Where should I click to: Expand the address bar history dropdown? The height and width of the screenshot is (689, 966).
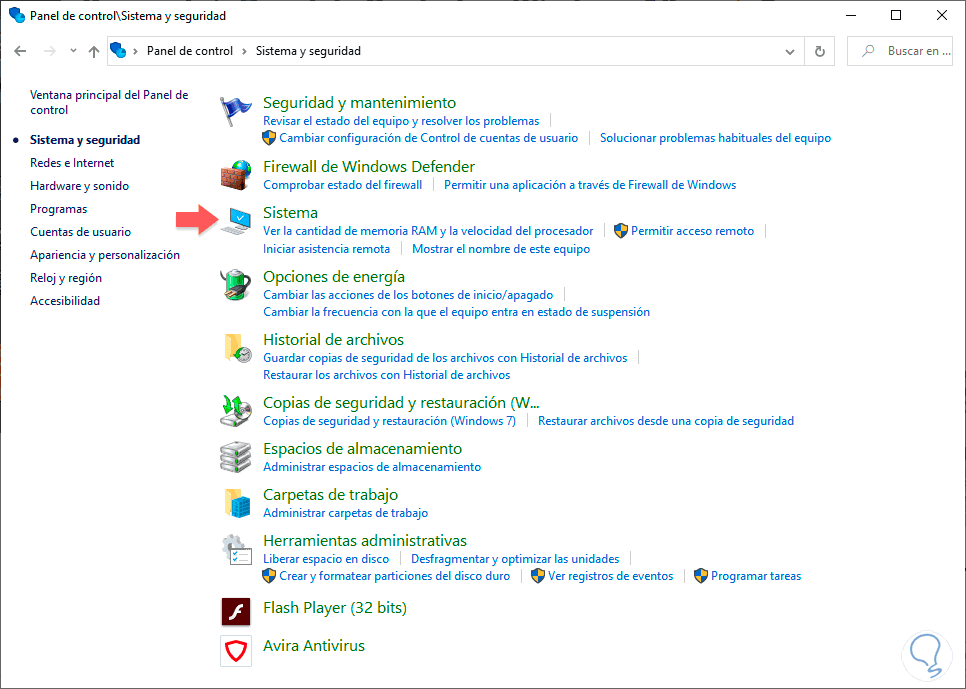tap(790, 51)
